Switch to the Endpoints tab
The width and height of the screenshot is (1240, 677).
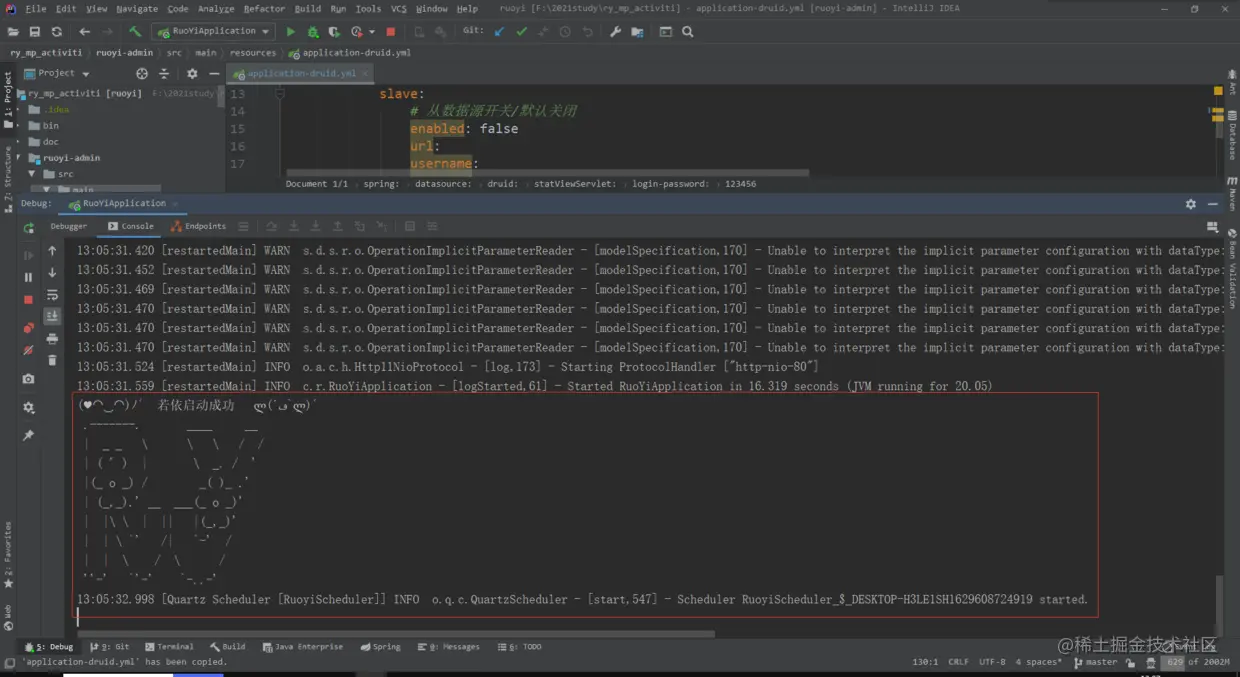[198, 227]
